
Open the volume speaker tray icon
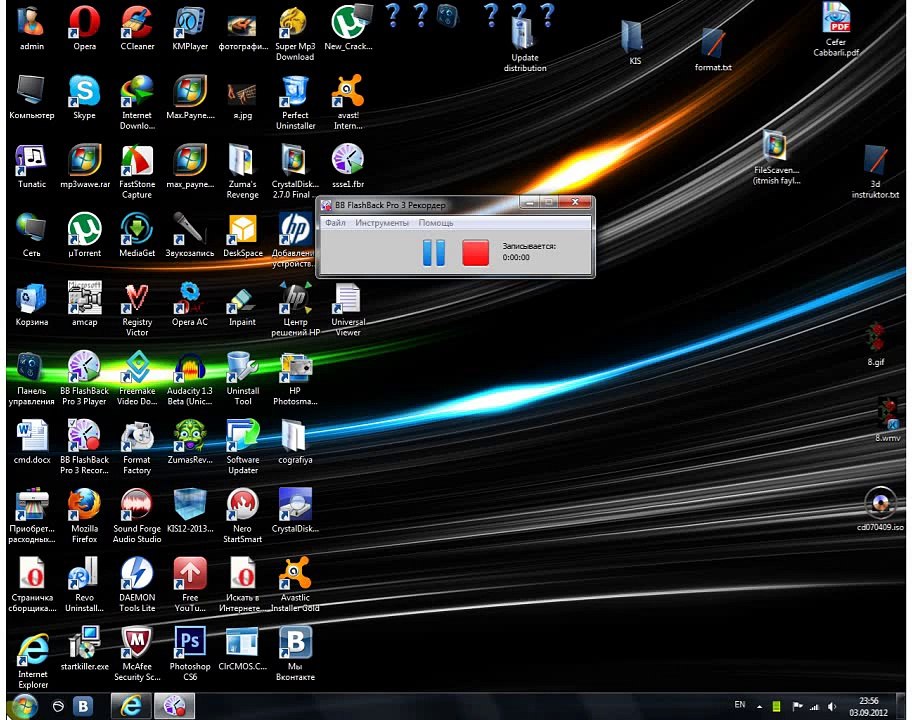[832, 707]
